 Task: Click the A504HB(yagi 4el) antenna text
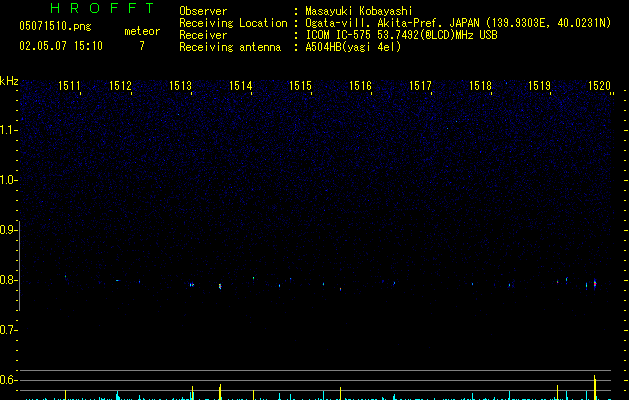pyautogui.click(x=353, y=47)
